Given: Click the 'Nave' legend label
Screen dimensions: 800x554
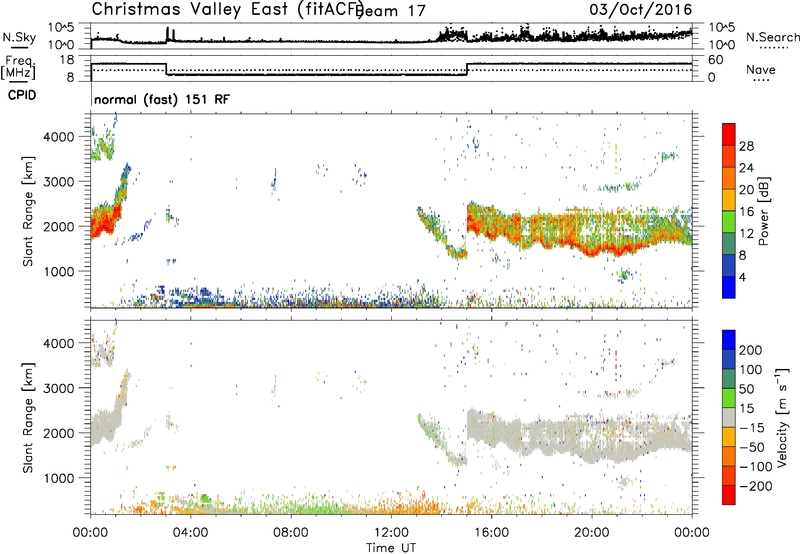Looking at the screenshot, I should click(x=761, y=69).
